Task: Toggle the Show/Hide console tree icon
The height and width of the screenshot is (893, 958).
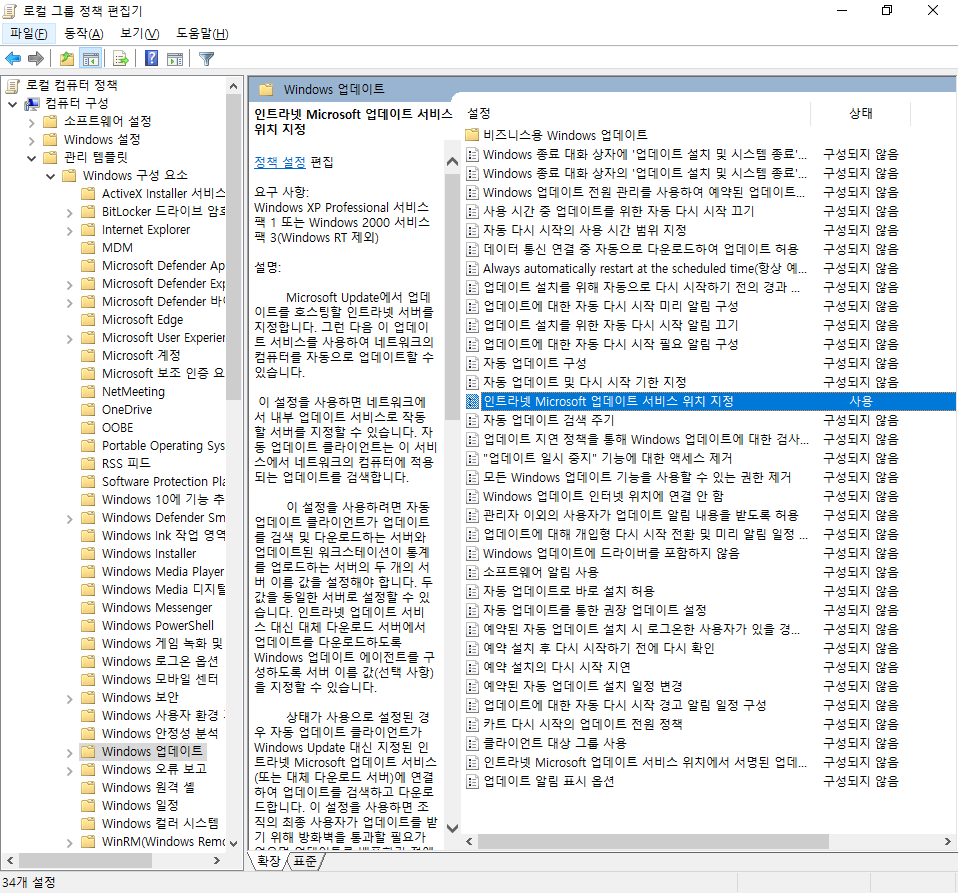Action: [x=90, y=59]
